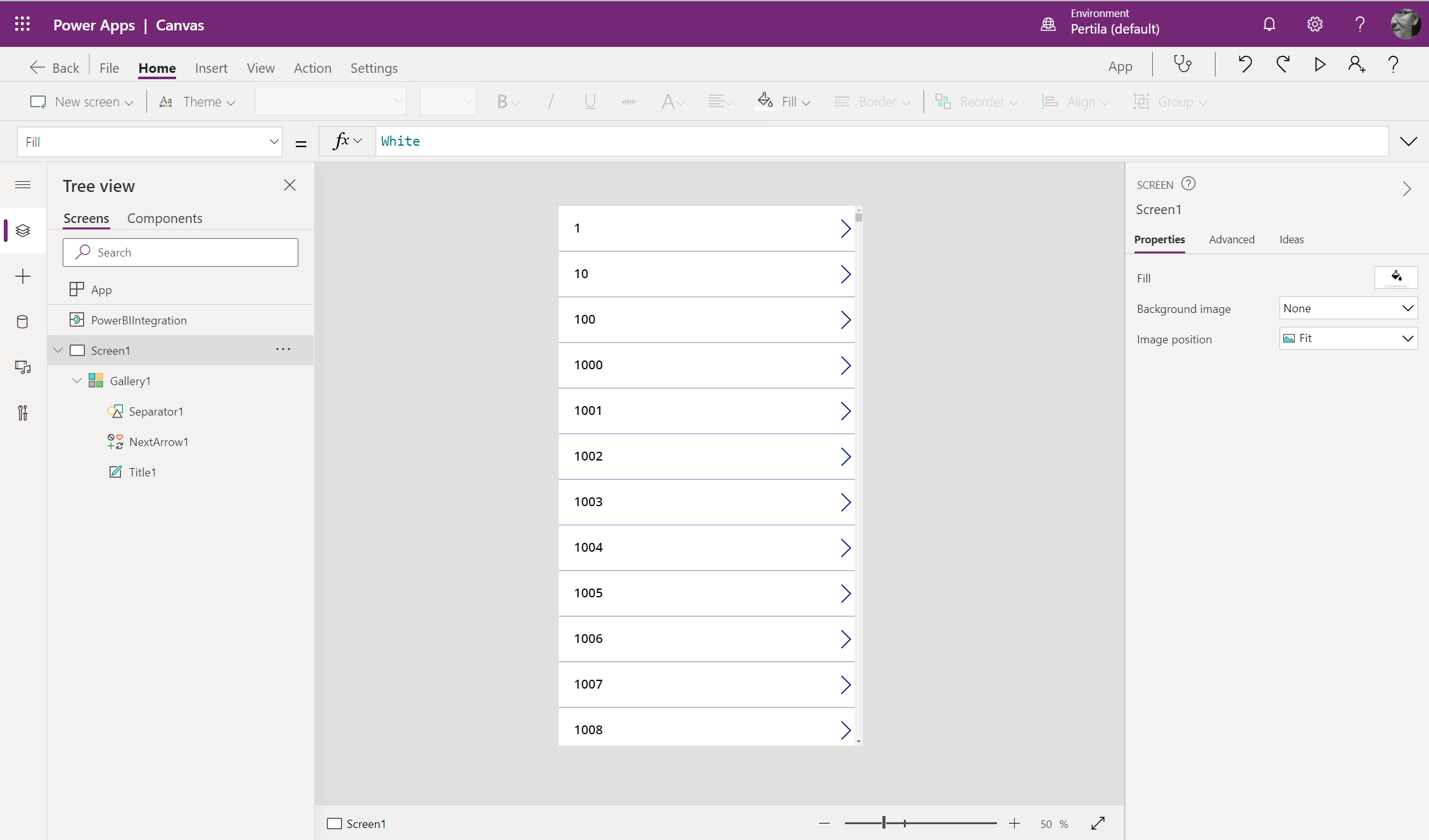Open the Advanced tools sidebar icon
This screenshot has width=1429, height=840.
(23, 413)
